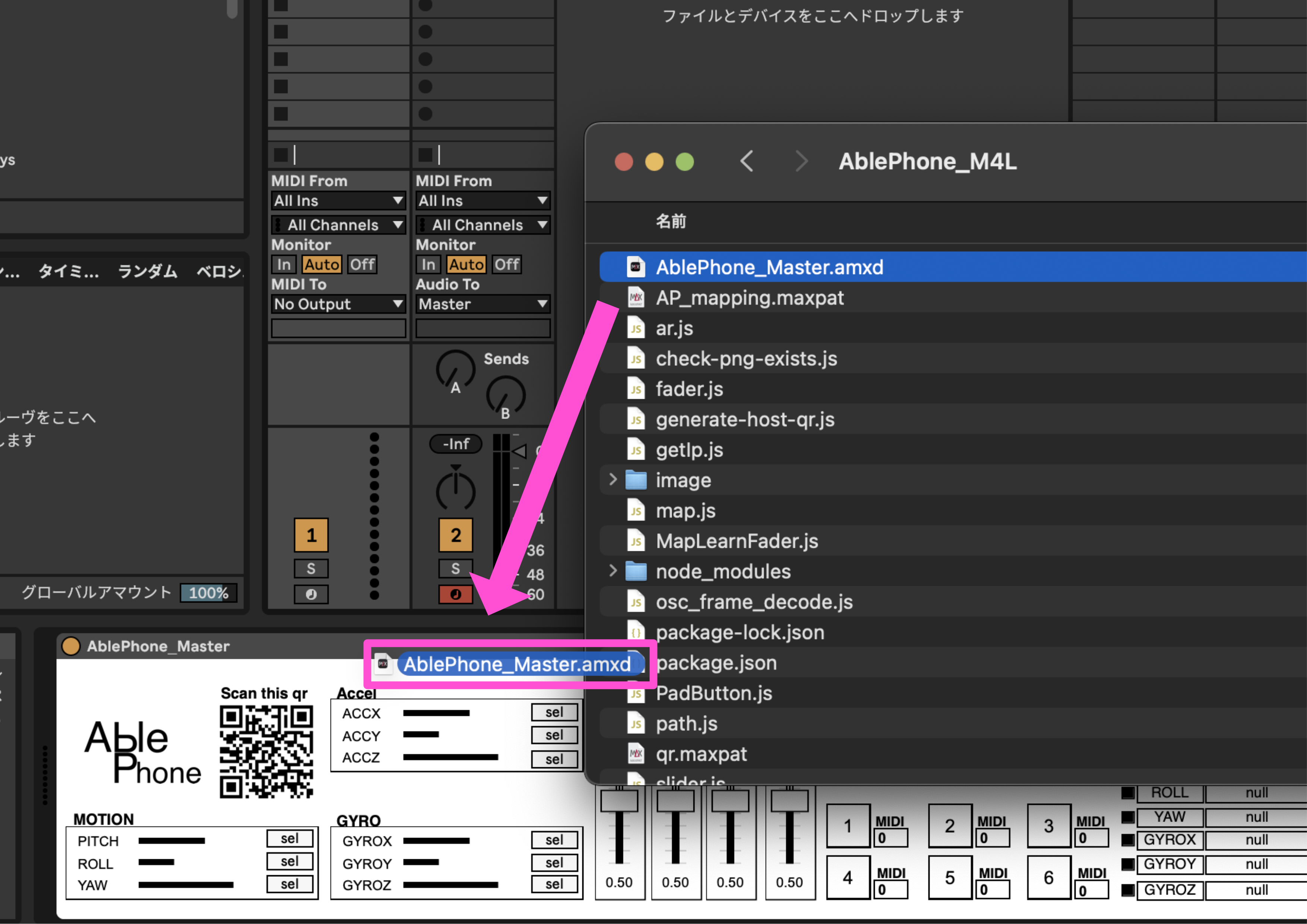Image resolution: width=1307 pixels, height=924 pixels.
Task: Click the node_modules folder icon
Action: click(x=636, y=571)
